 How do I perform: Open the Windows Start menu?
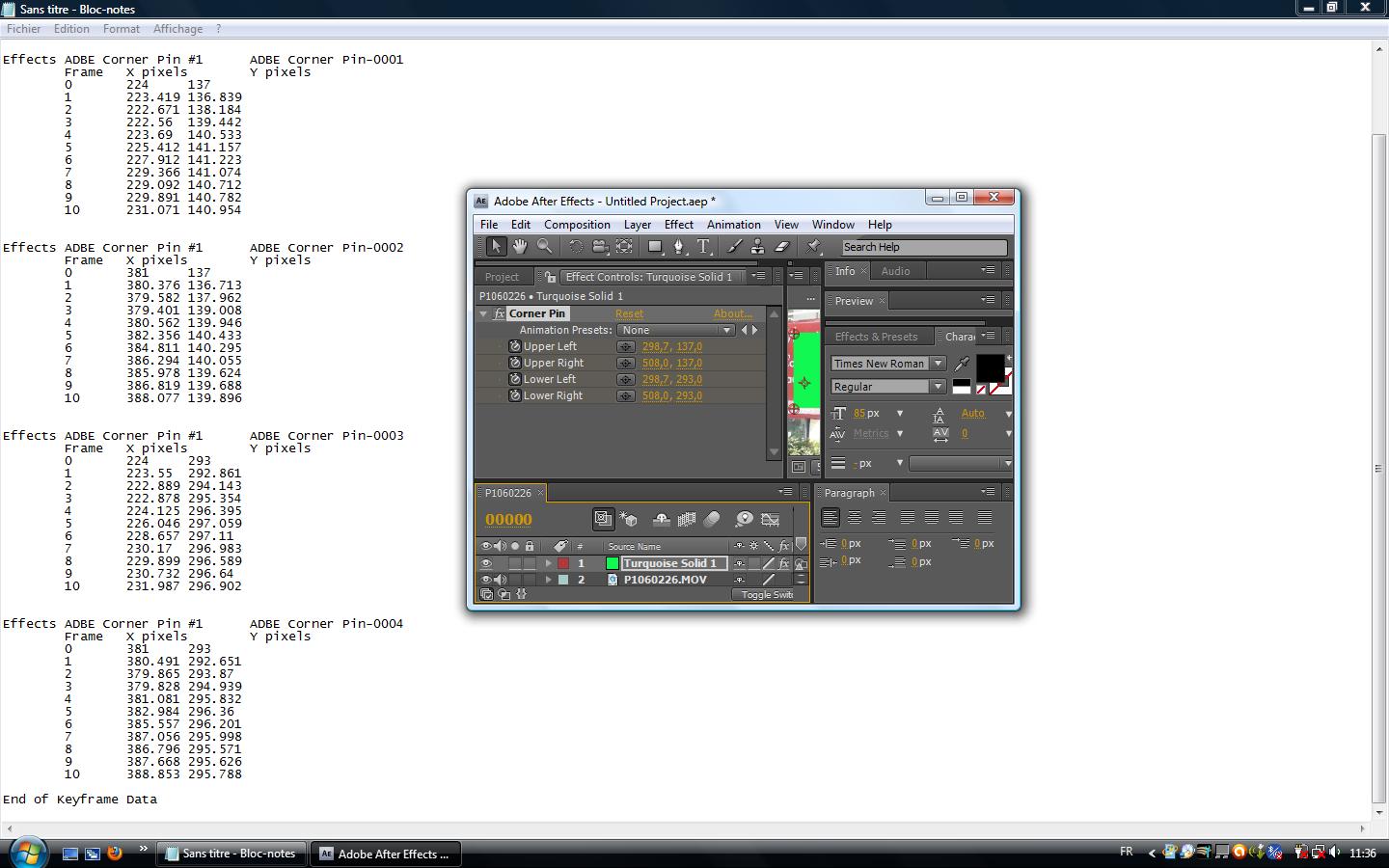pos(27,853)
